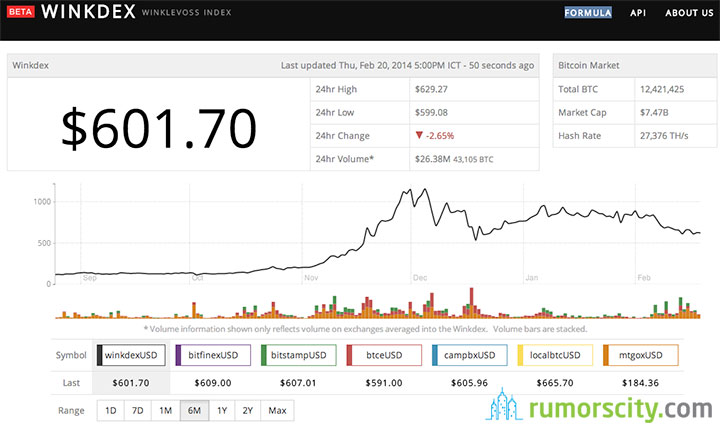Image resolution: width=720 pixels, height=425 pixels.
Task: Click the Bitcoin Market panel header
Action: (x=635, y=65)
